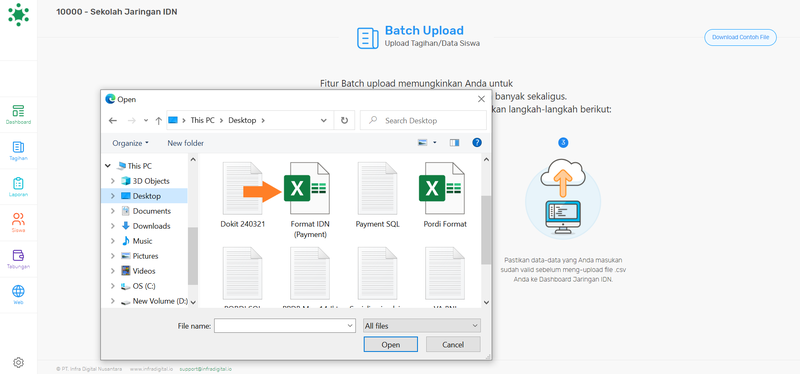
Task: Click the Batch Upload document icon
Action: [x=367, y=38]
